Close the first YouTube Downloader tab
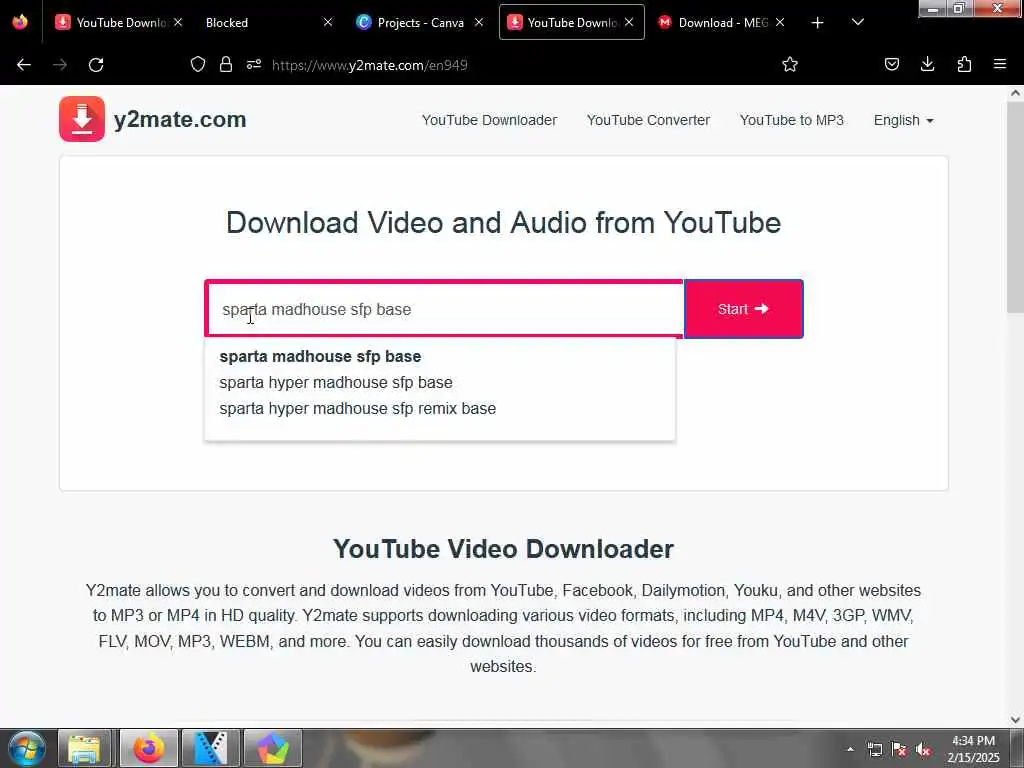1024x768 pixels. [178, 22]
